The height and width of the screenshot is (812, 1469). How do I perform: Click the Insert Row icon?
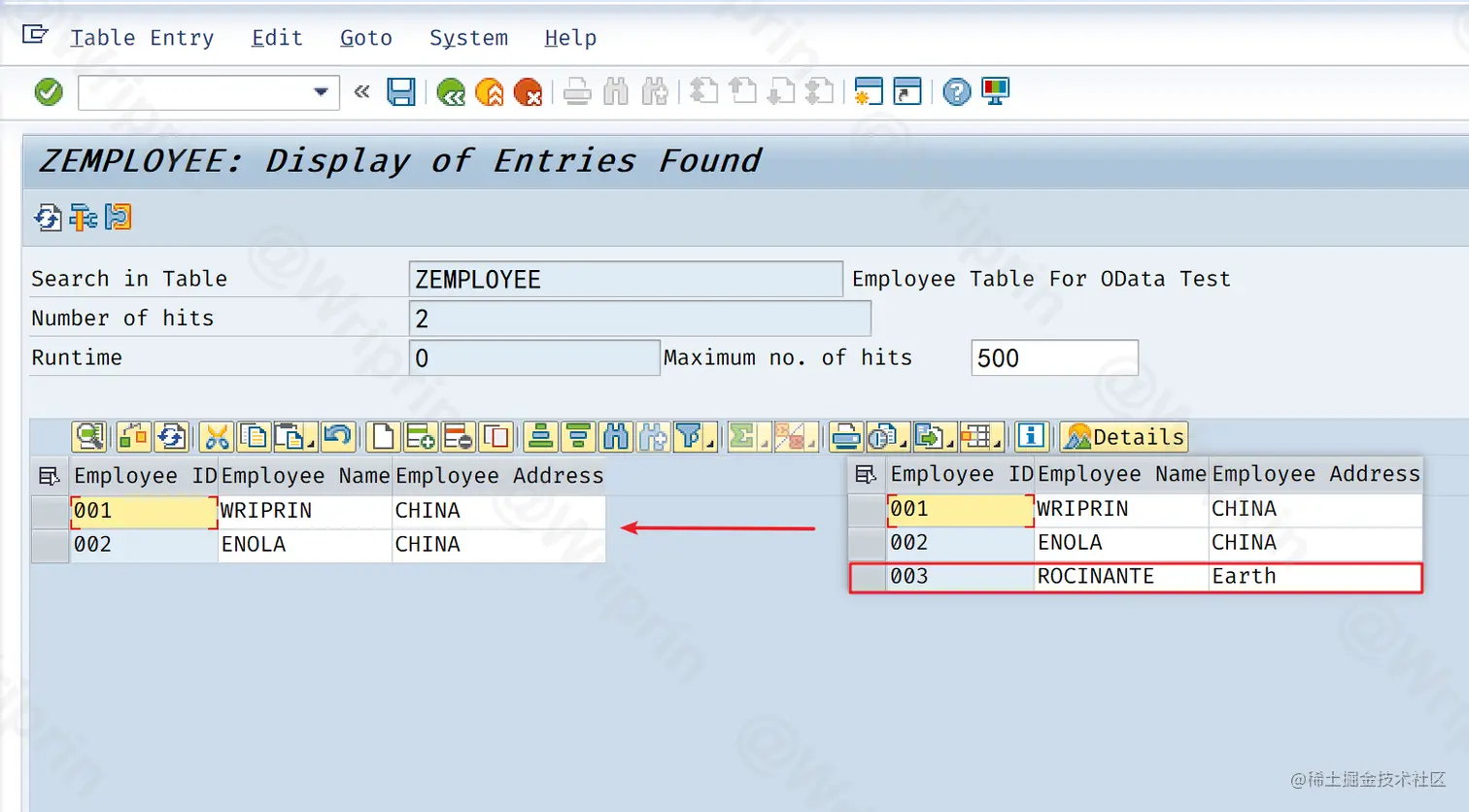(x=421, y=437)
